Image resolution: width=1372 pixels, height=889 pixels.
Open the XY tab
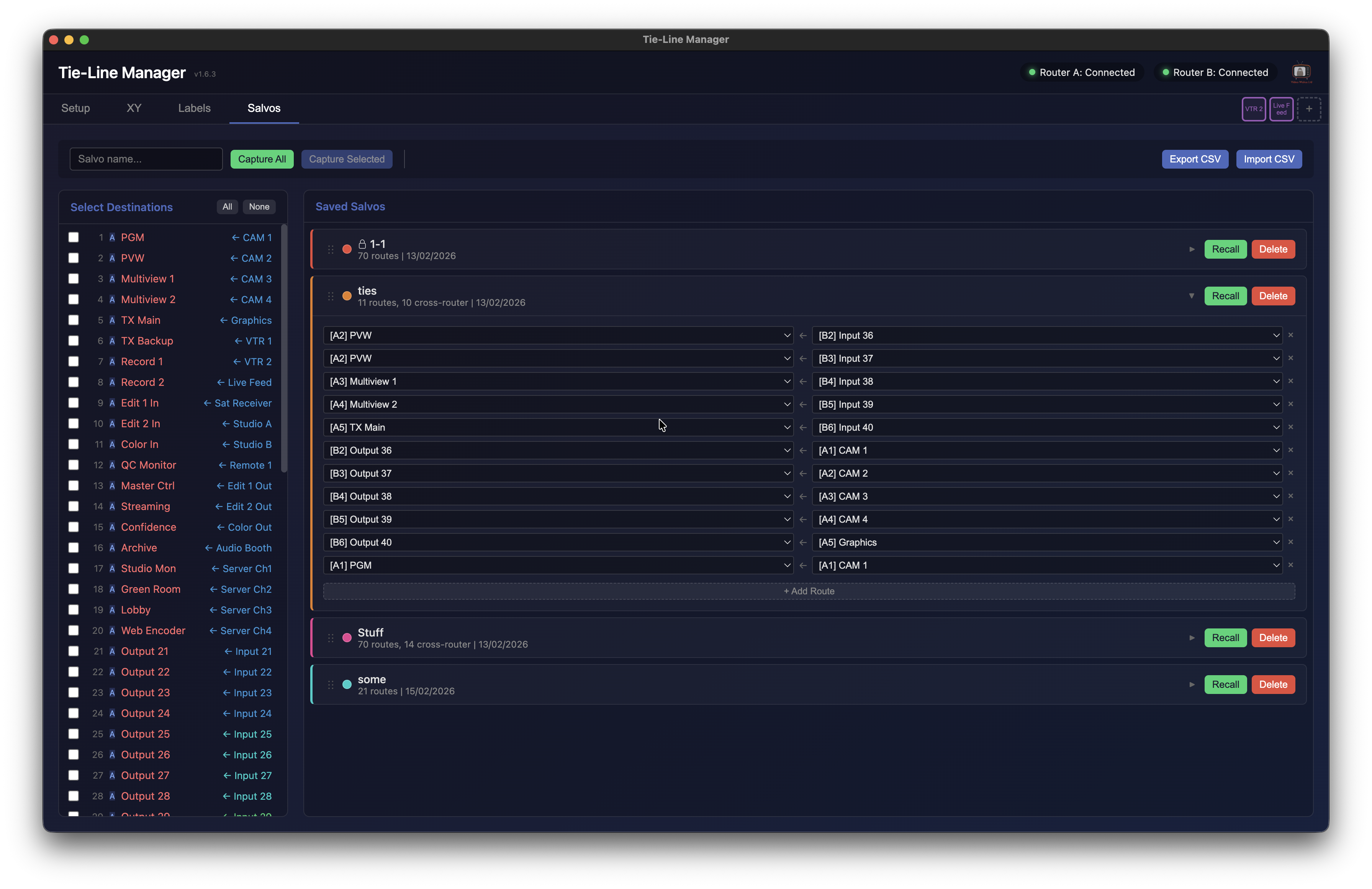coord(134,108)
